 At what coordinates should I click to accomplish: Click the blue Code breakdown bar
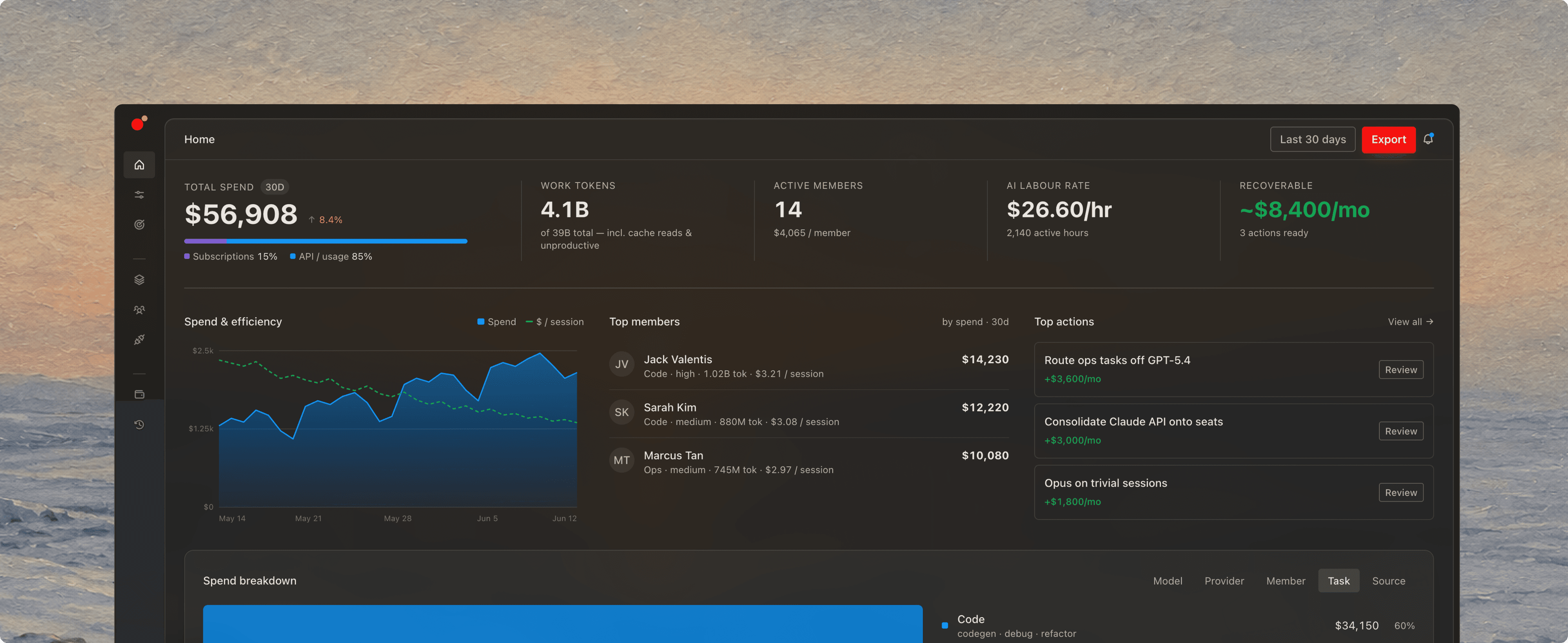pos(562,623)
